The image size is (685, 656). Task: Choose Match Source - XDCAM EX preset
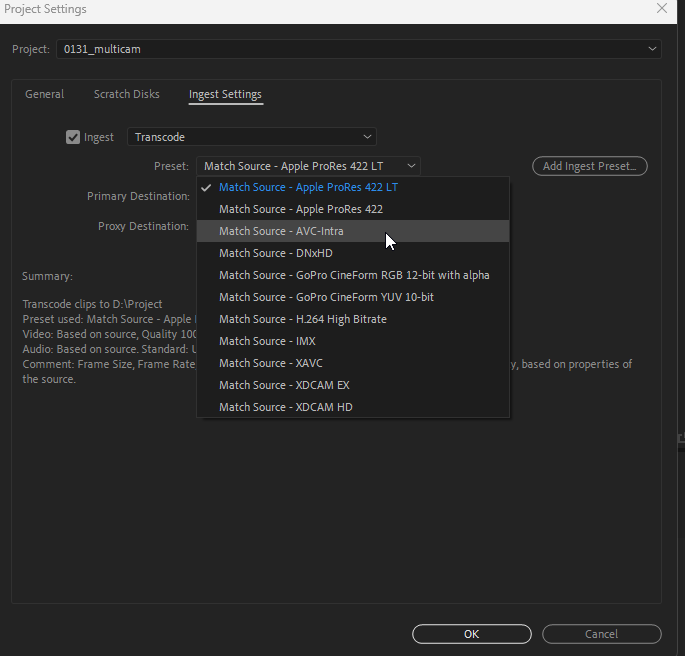tap(353, 385)
